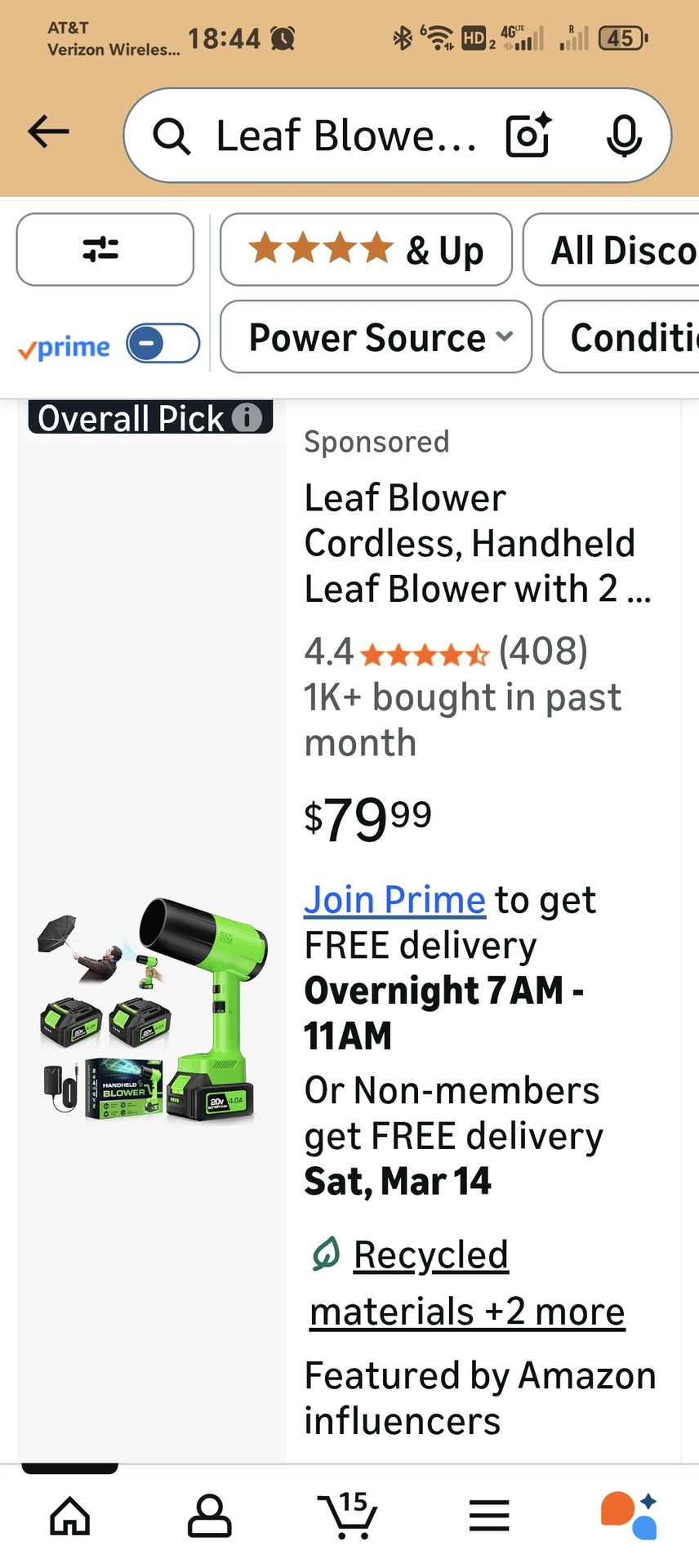Filter by 4 stars & Up
This screenshot has width=699, height=1568.
tap(366, 250)
